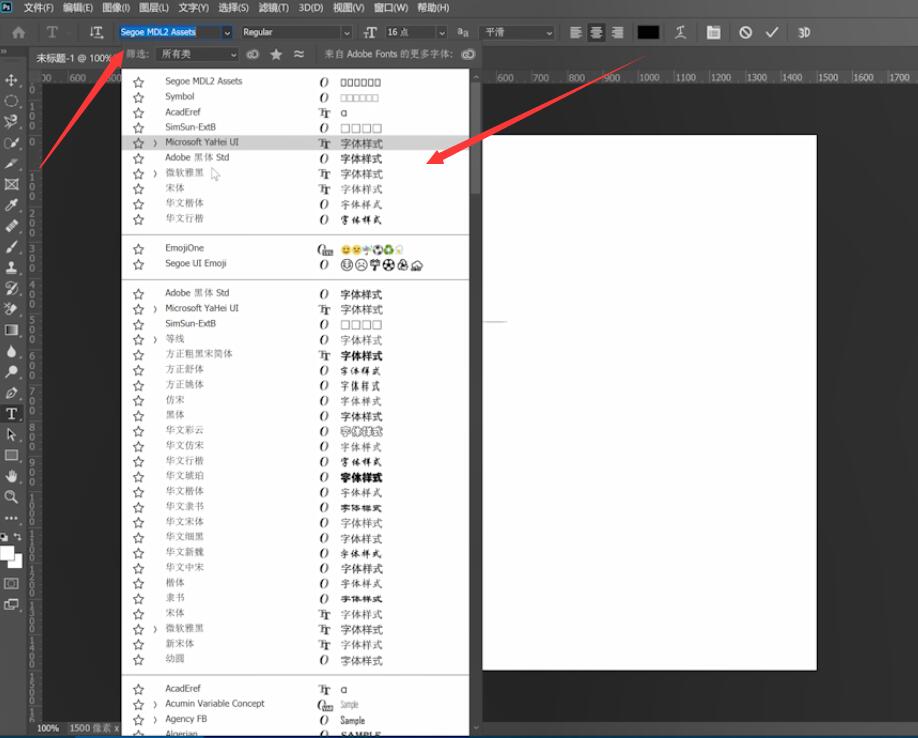The image size is (918, 738).
Task: Select the Gradient tool
Action: point(11,330)
